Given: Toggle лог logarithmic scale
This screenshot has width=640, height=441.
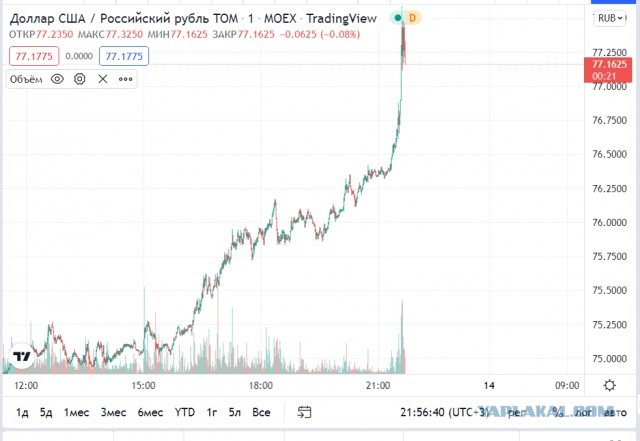Looking at the screenshot, I should [x=583, y=412].
